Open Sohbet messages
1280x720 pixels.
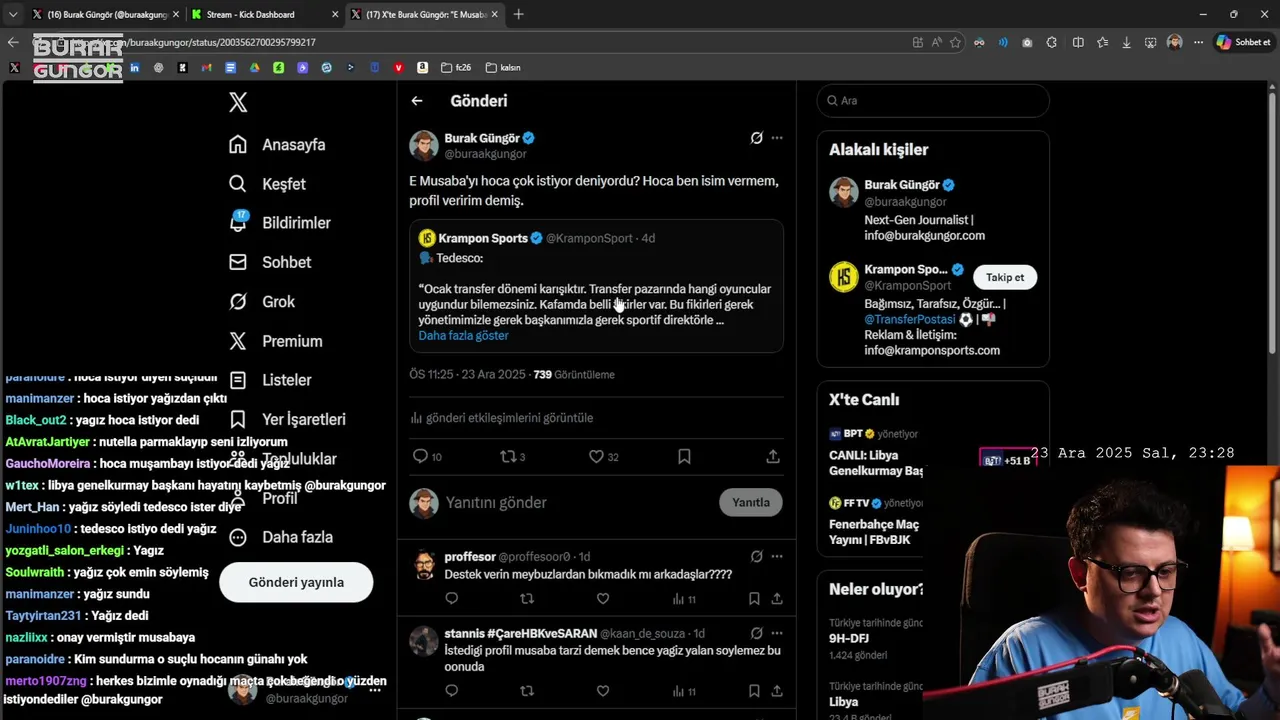270,262
